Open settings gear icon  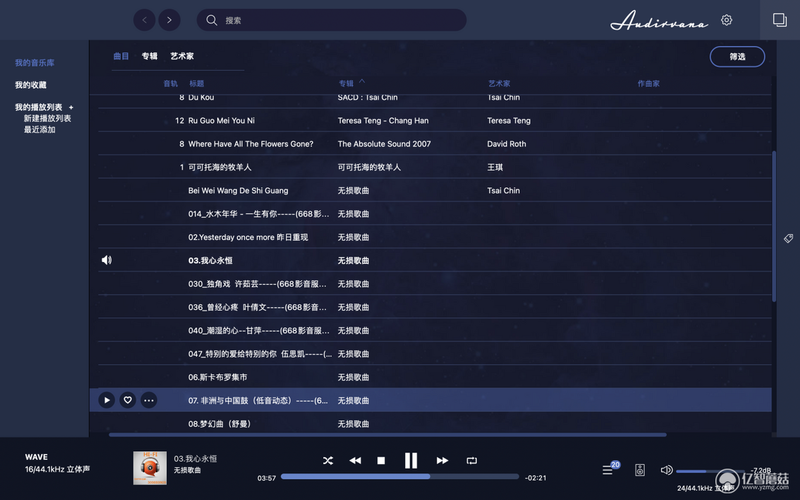pyautogui.click(x=727, y=20)
